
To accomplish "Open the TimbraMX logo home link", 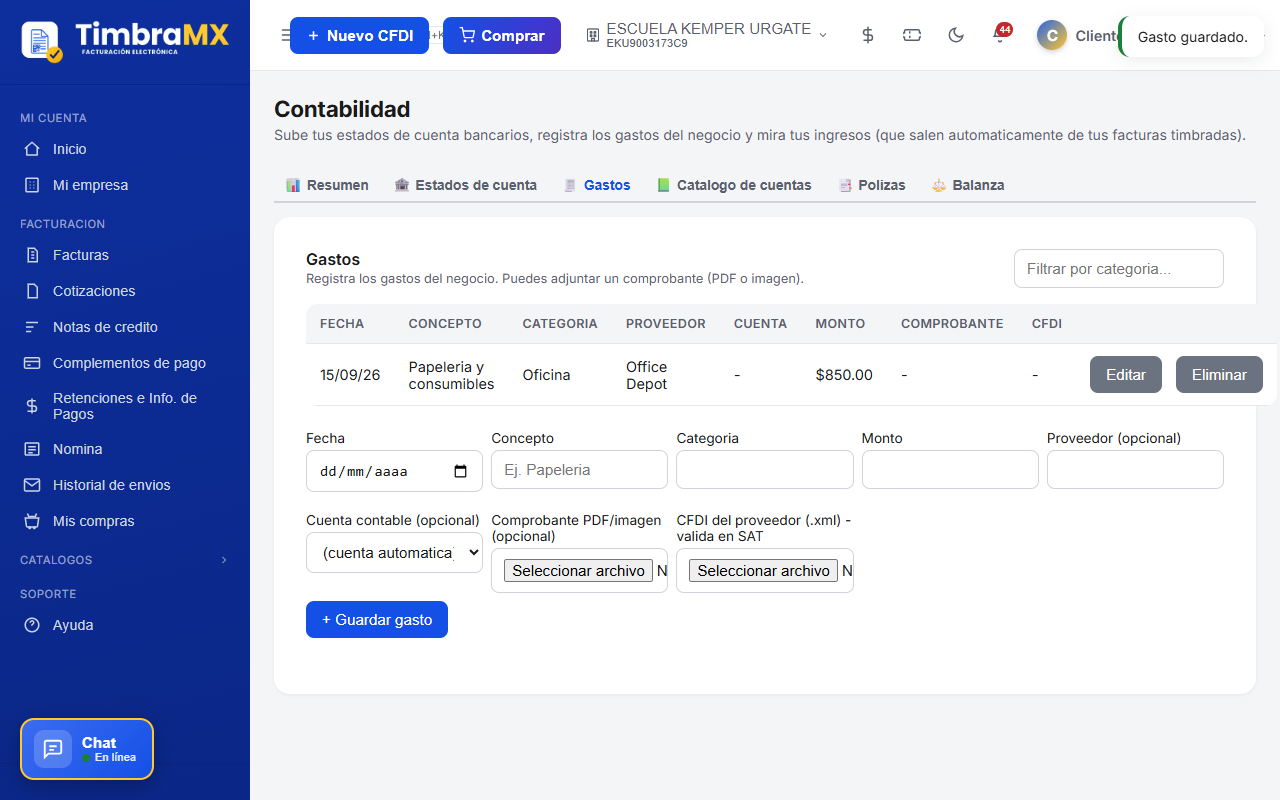I will coord(125,40).
